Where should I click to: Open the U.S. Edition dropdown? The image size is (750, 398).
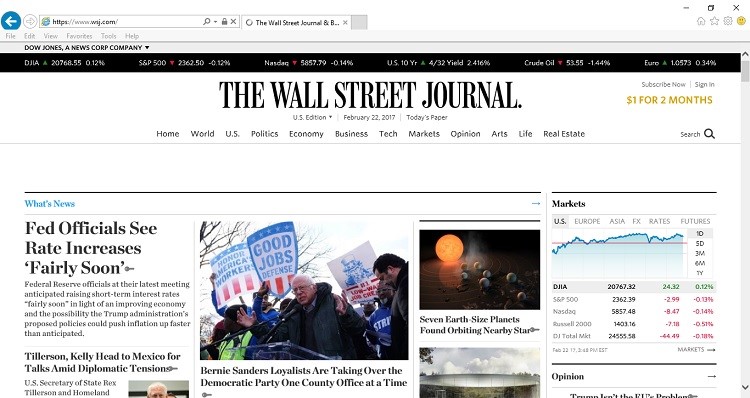(x=312, y=117)
